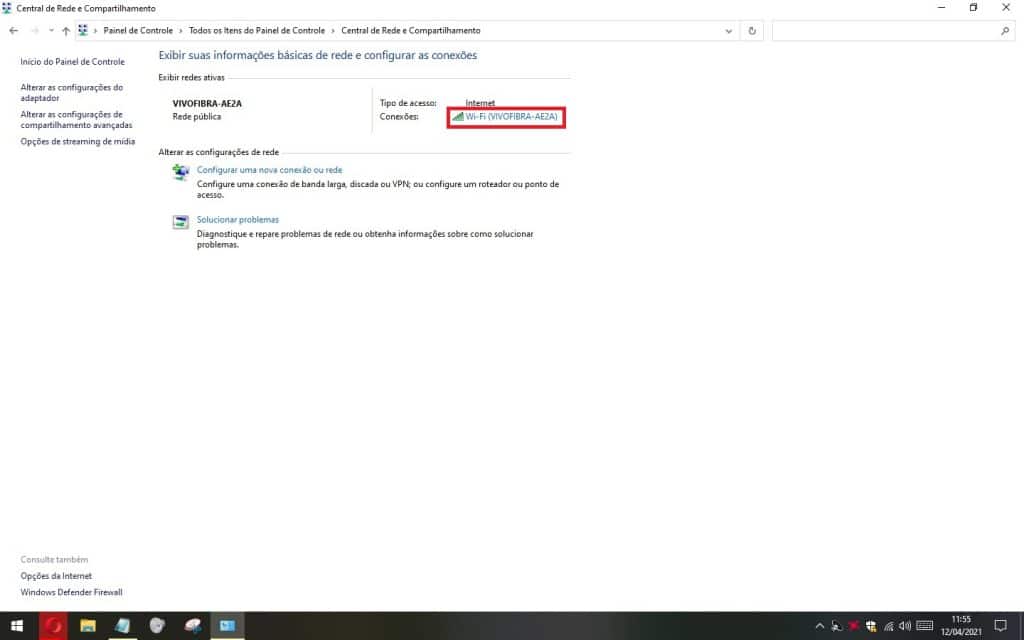Viewport: 1024px width, 640px height.
Task: Show hidden system tray icons
Action: [x=820, y=626]
